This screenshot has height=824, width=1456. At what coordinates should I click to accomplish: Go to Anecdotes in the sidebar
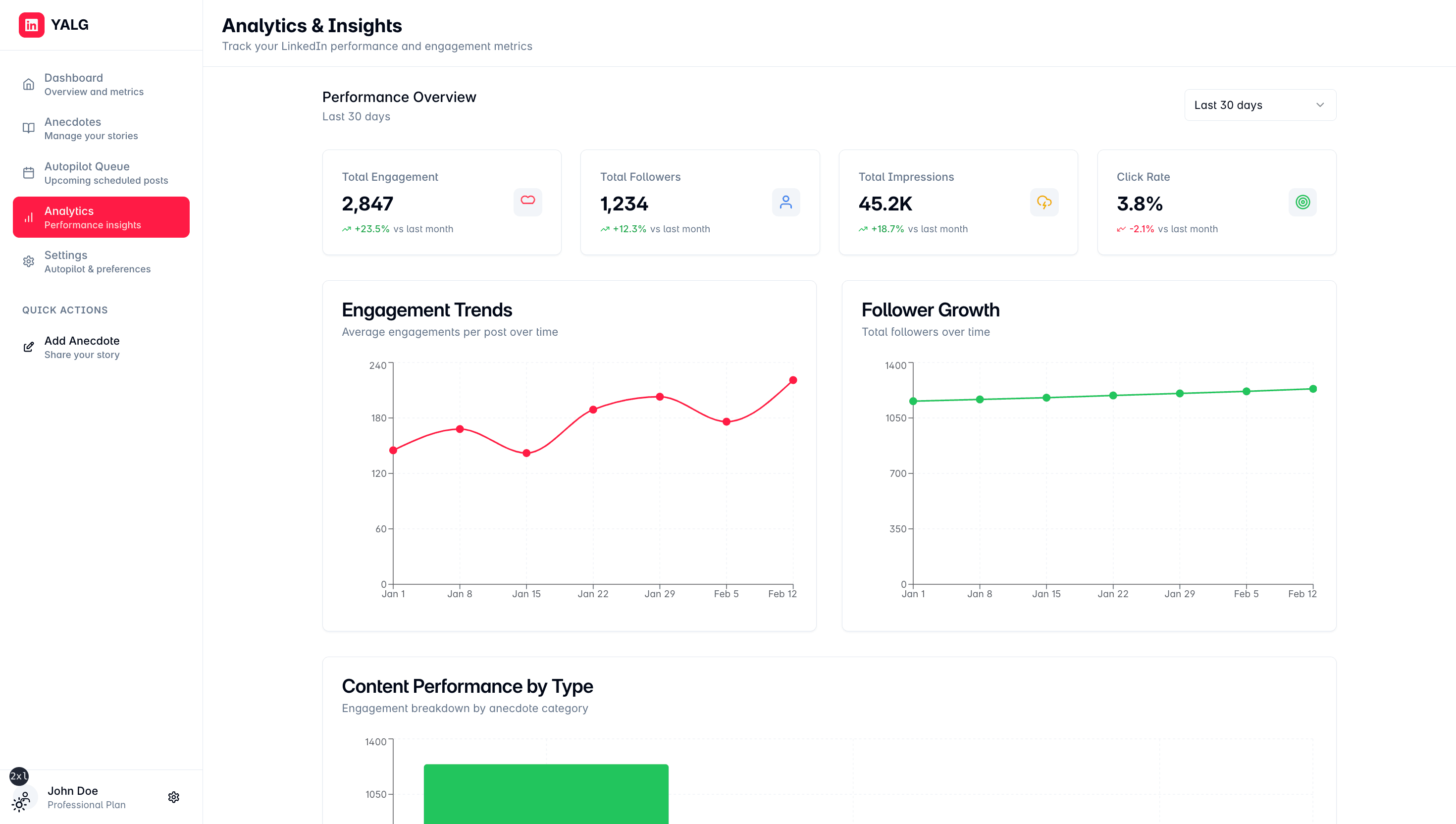click(102, 128)
